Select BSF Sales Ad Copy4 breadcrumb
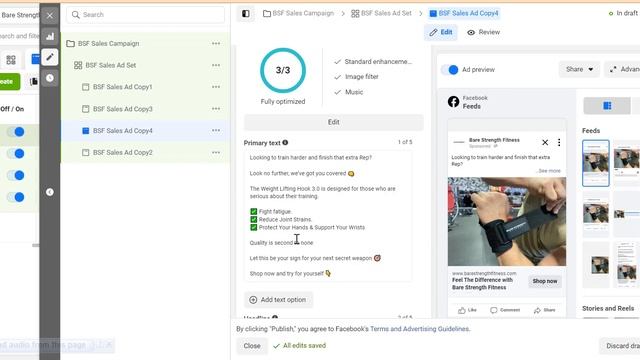640x360 pixels. click(x=464, y=13)
